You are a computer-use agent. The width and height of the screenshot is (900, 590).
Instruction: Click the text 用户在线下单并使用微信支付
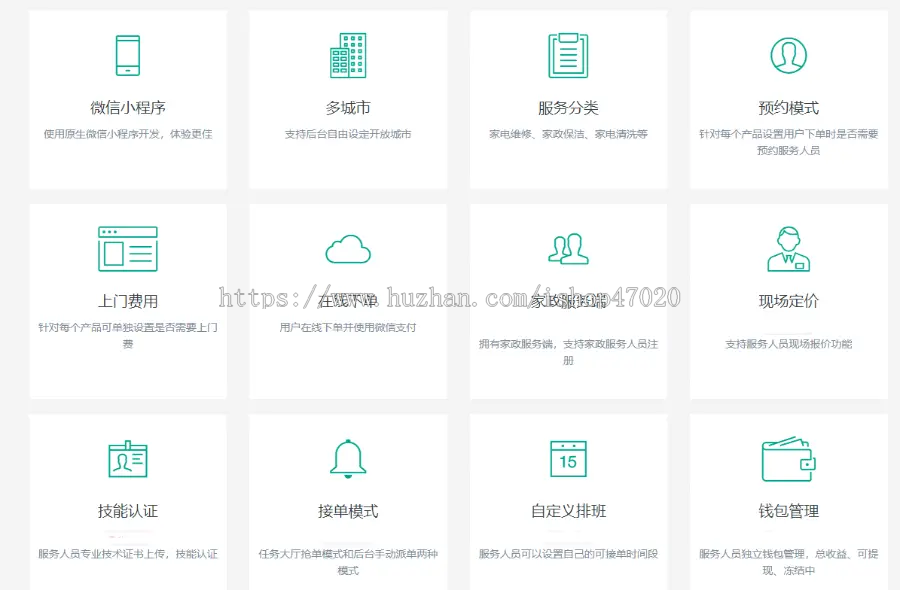[x=348, y=327]
